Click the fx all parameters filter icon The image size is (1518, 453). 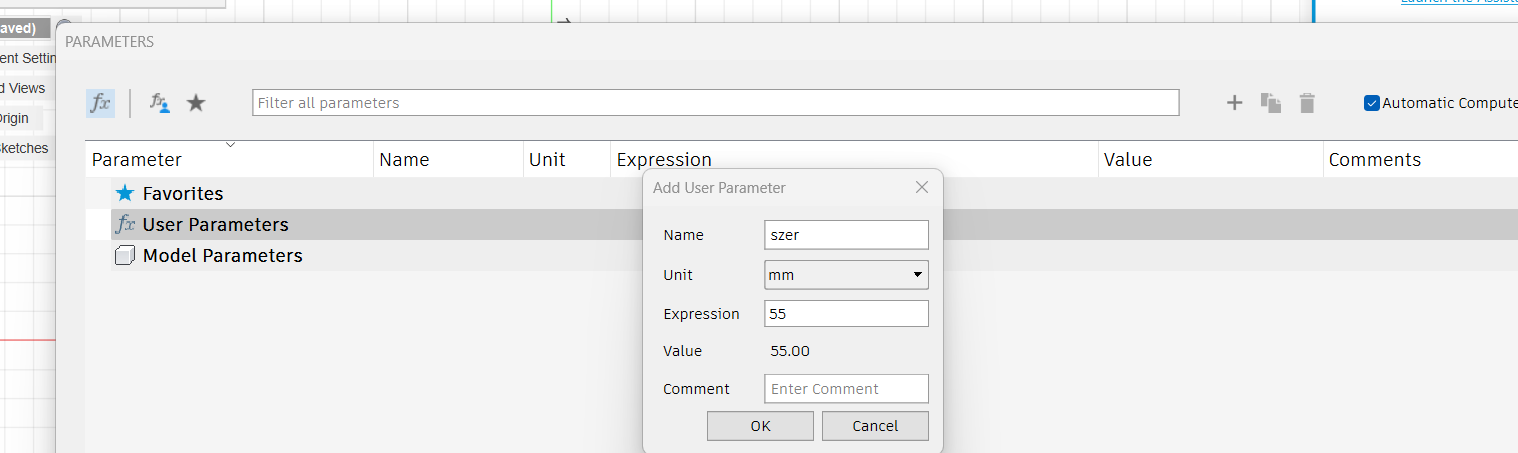point(100,103)
